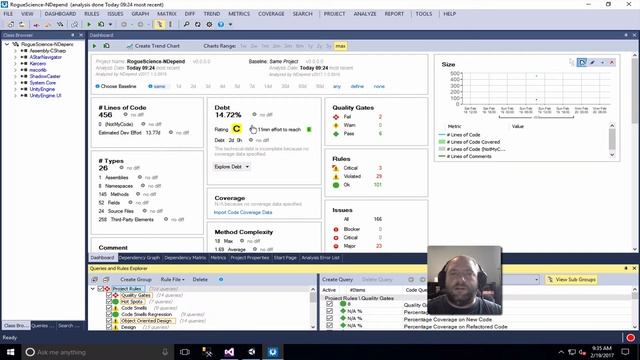Toggle Active checkbox for Percentage Coverage on Refactored Code
The image size is (640, 360).
[329, 326]
